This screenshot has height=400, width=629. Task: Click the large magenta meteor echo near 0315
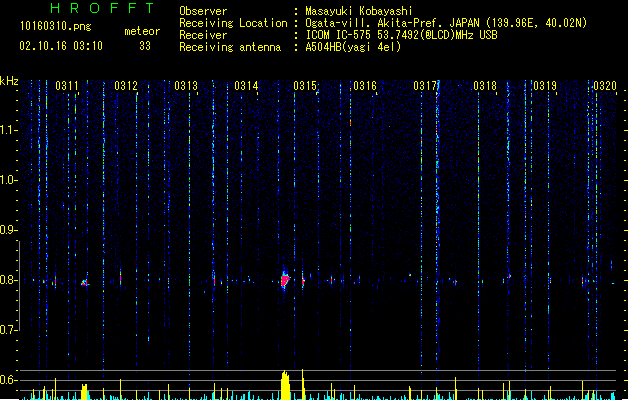pos(285,278)
